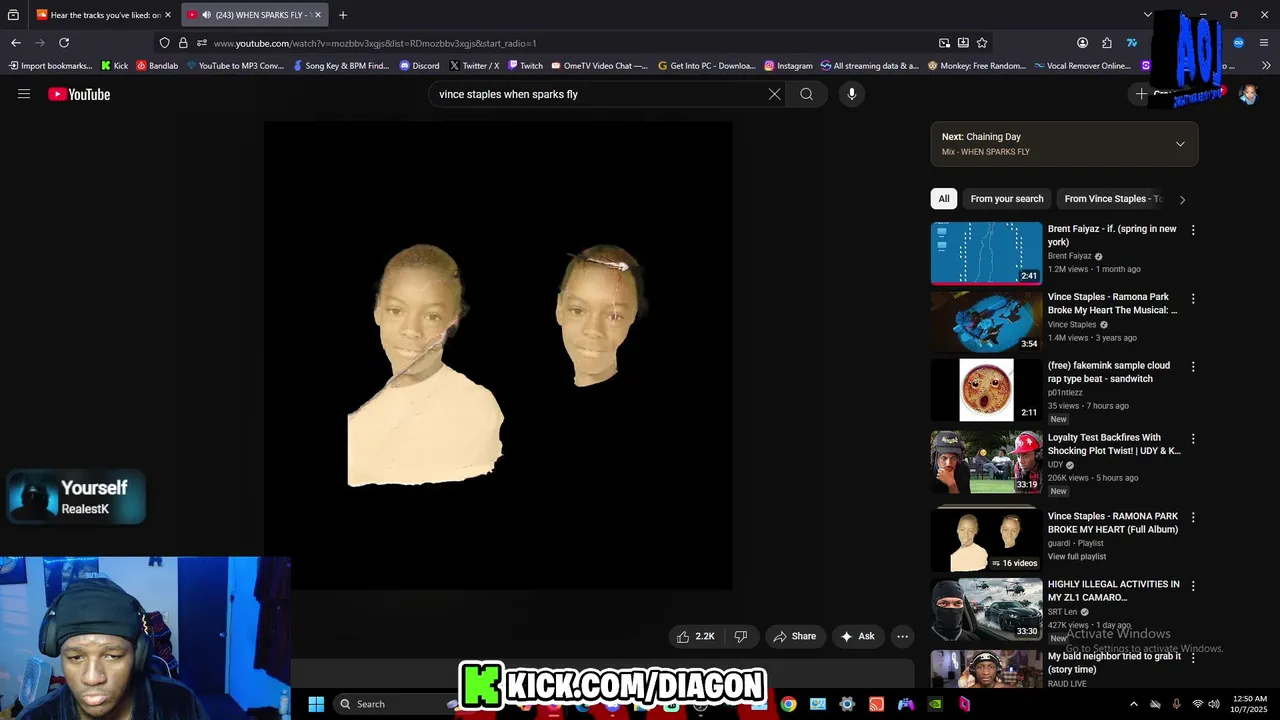Open Brent Faiyaz - if. video thumbnail
Image resolution: width=1280 pixels, height=720 pixels.
point(986,253)
